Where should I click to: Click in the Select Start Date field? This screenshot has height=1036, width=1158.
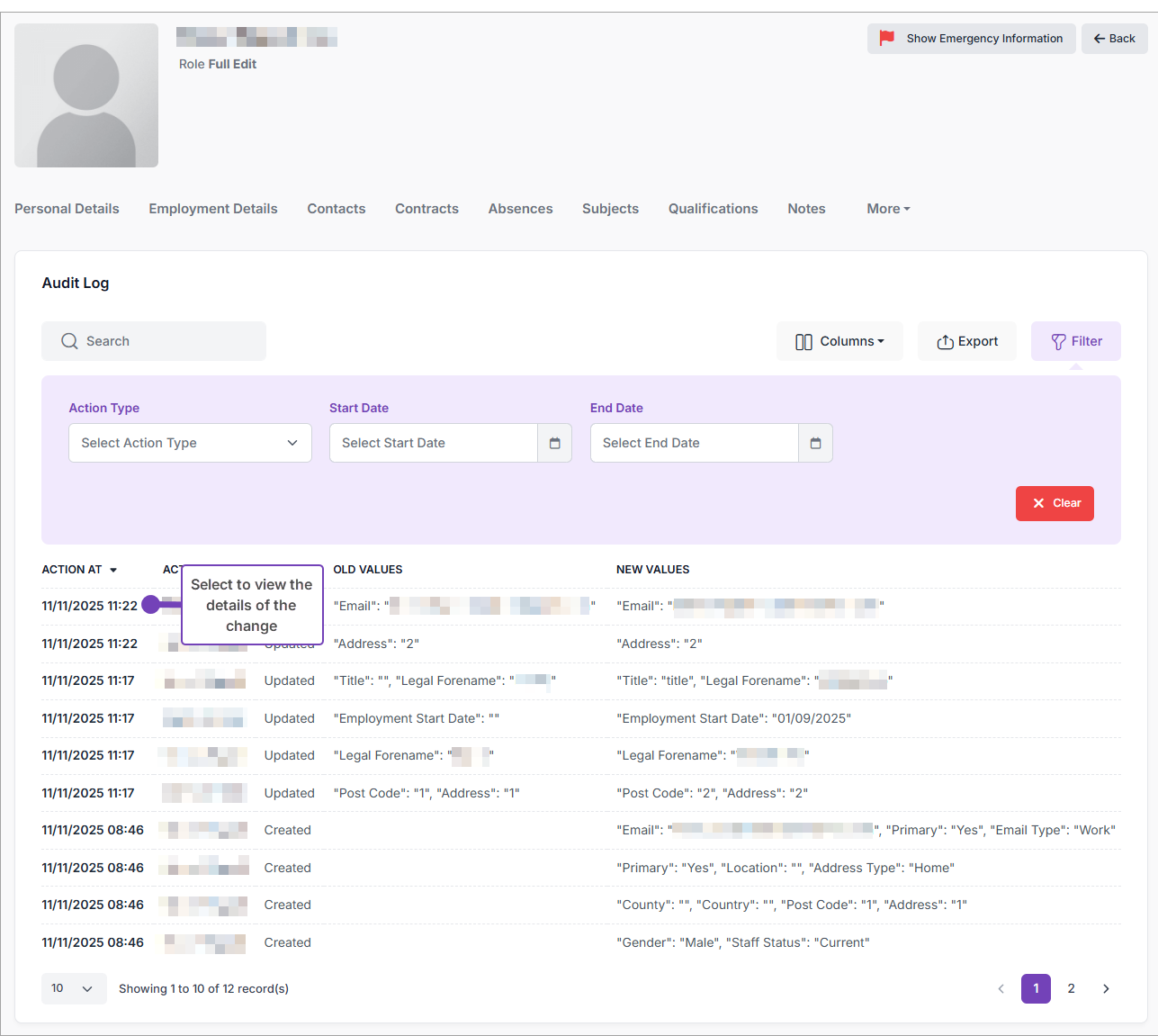433,443
